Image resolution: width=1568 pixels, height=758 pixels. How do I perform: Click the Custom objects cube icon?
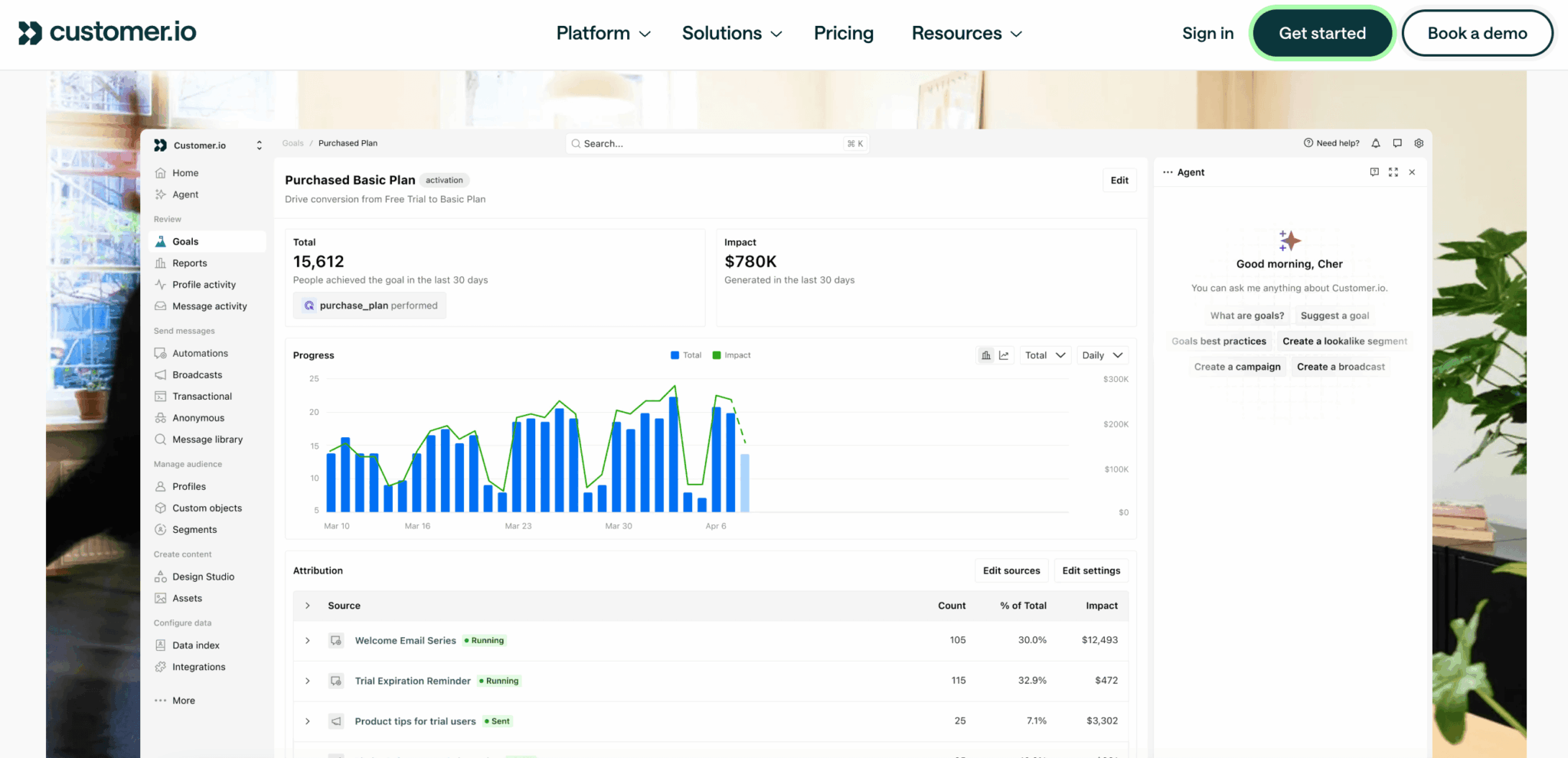pos(161,508)
